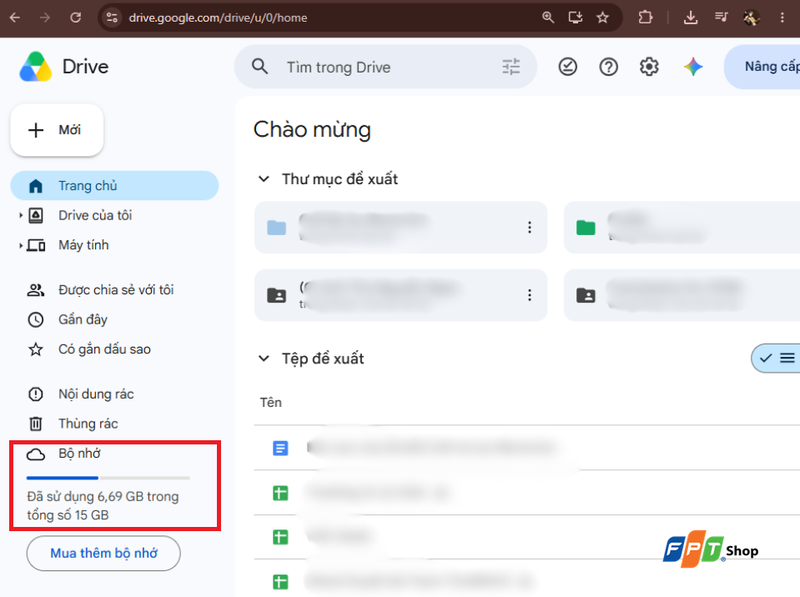This screenshot has height=597, width=800.
Task: Open the browser extensions puzzle icon
Action: (x=645, y=18)
